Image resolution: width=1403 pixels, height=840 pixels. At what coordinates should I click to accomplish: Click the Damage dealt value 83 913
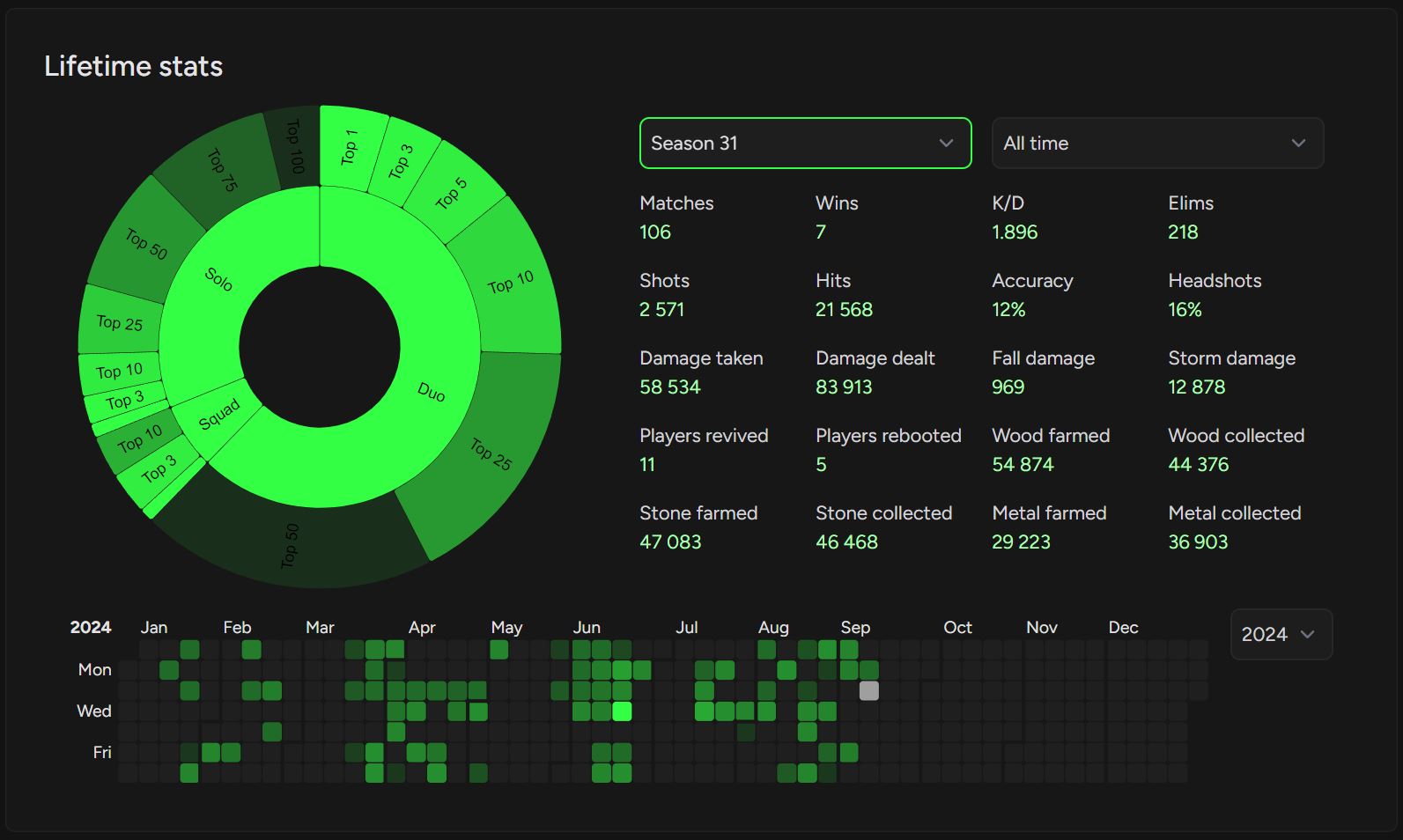[844, 387]
